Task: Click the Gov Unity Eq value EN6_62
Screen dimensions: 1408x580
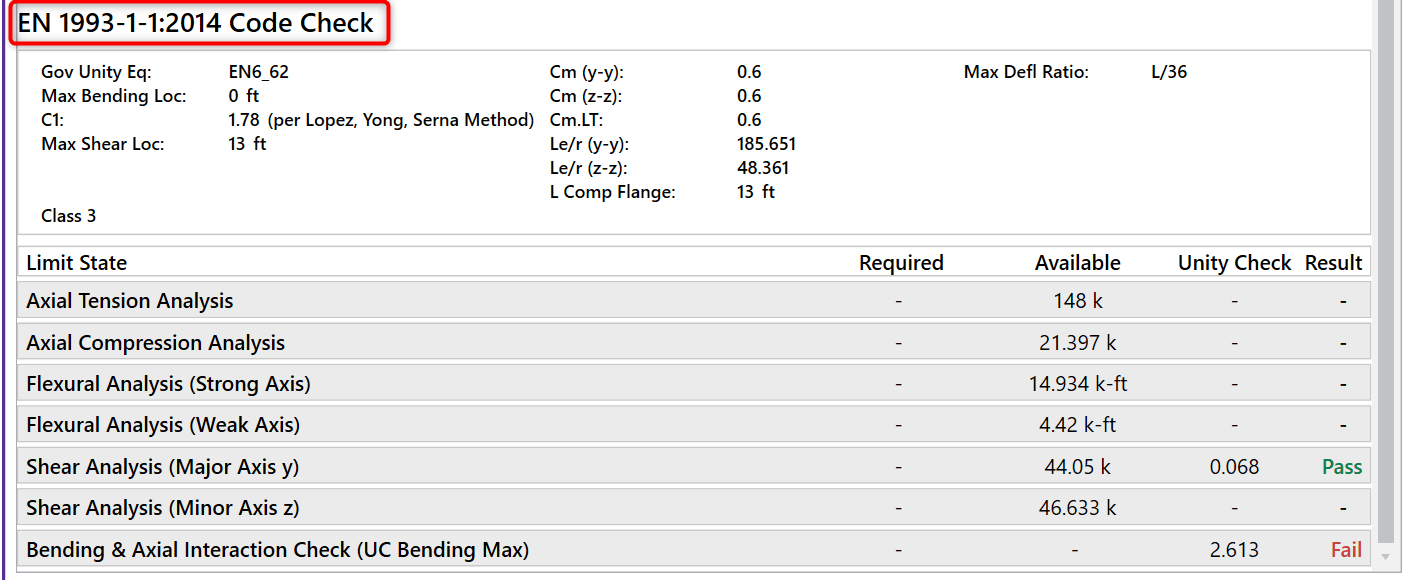Action: [258, 72]
